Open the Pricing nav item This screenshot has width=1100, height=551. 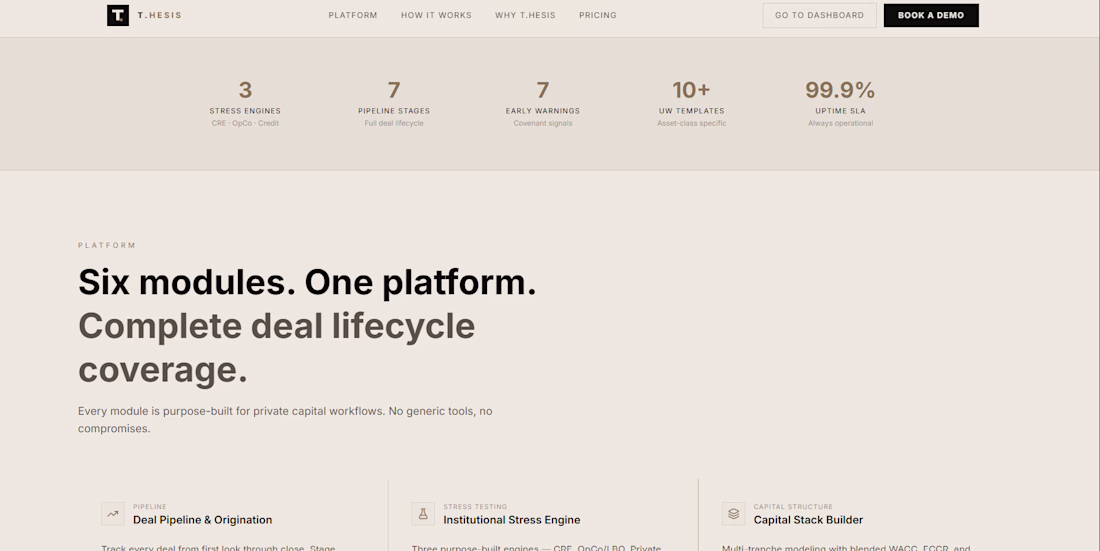(x=598, y=15)
